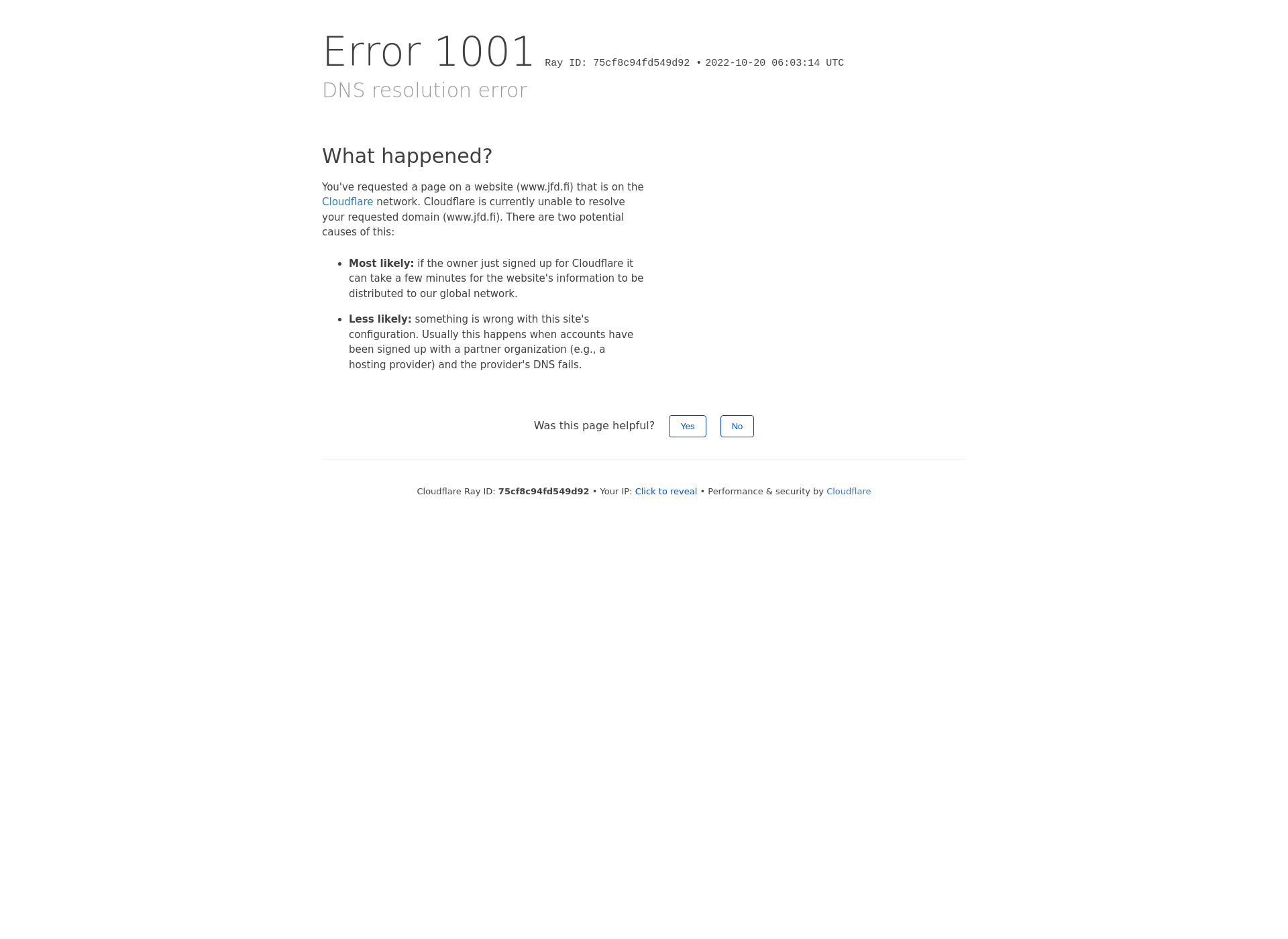Click 'Yes' to rate page helpful
The width and height of the screenshot is (1288, 939).
[x=687, y=426]
